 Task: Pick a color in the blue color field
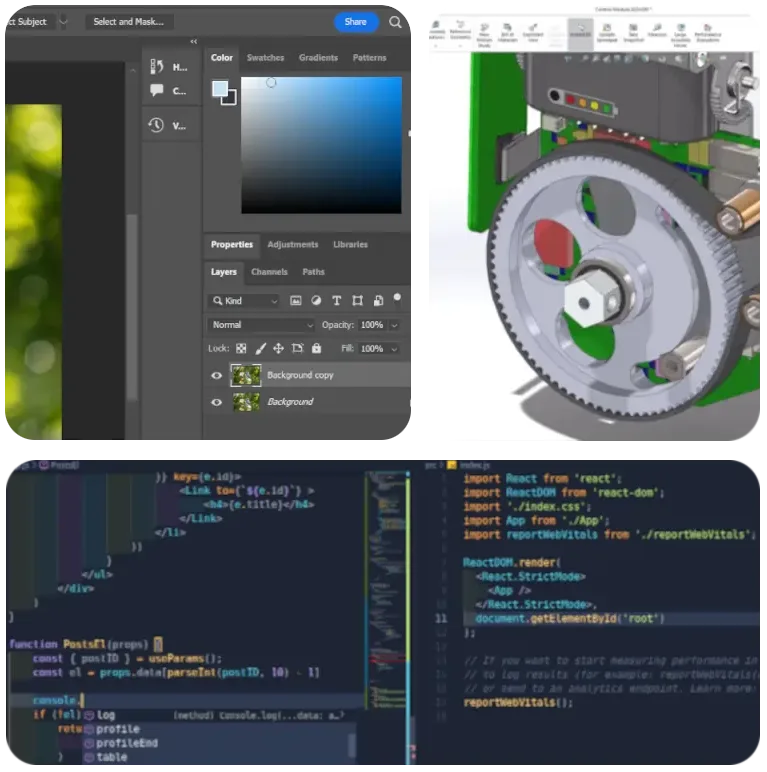[321, 145]
